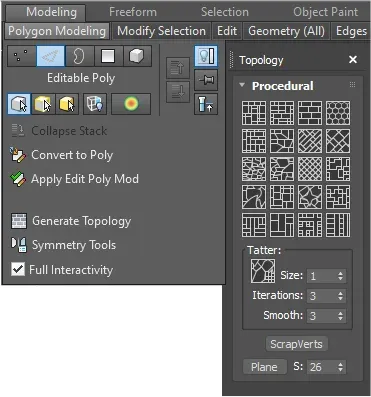Click the Tatter Size value field
This screenshot has width=371, height=397.
[322, 276]
